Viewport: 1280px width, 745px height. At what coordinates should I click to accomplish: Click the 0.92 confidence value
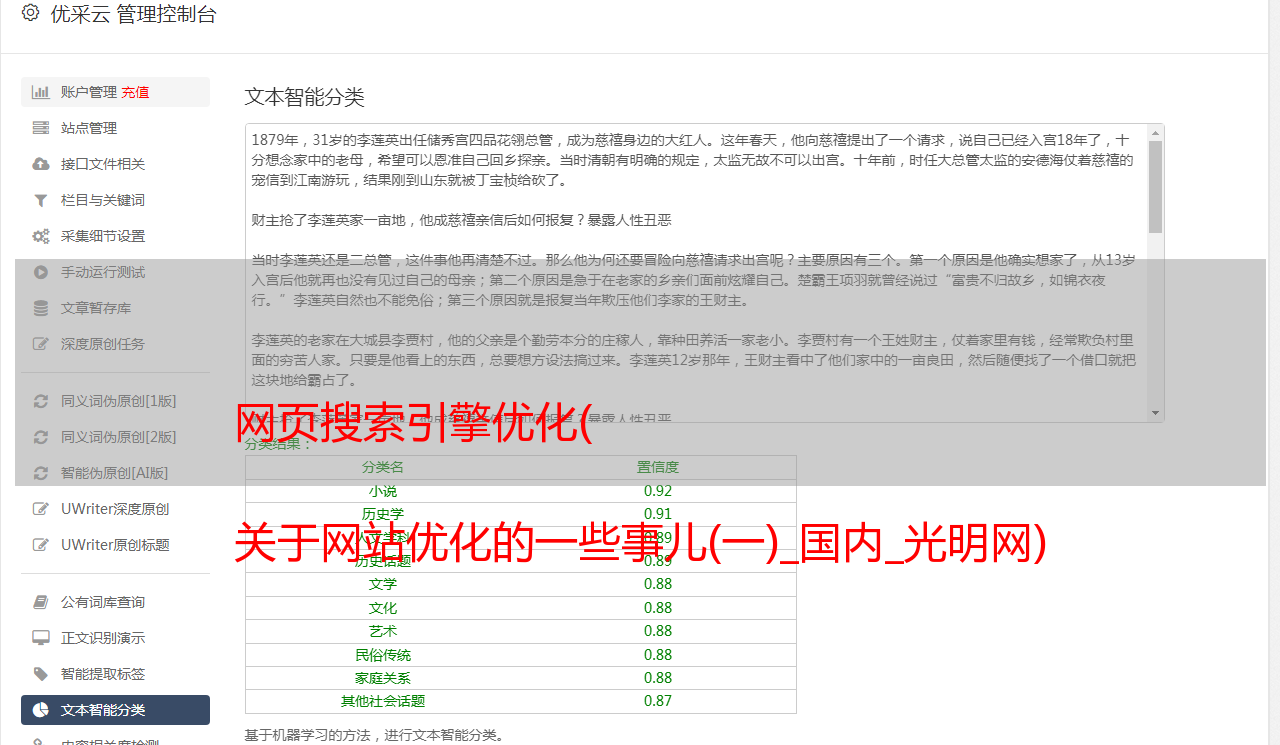tap(658, 491)
